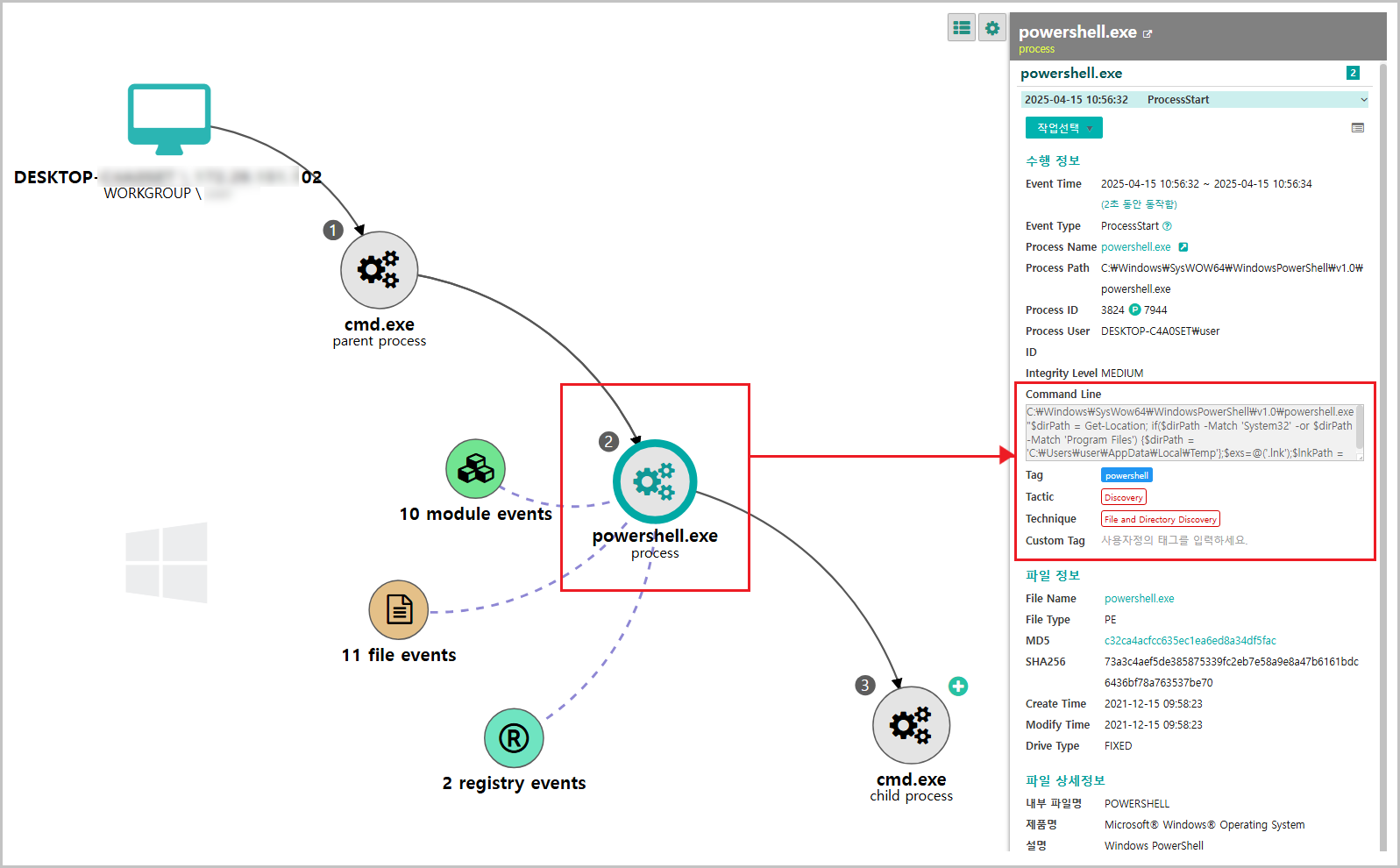Select the desktop computer host node
Viewport: 1400px width, 868px height.
[169, 119]
